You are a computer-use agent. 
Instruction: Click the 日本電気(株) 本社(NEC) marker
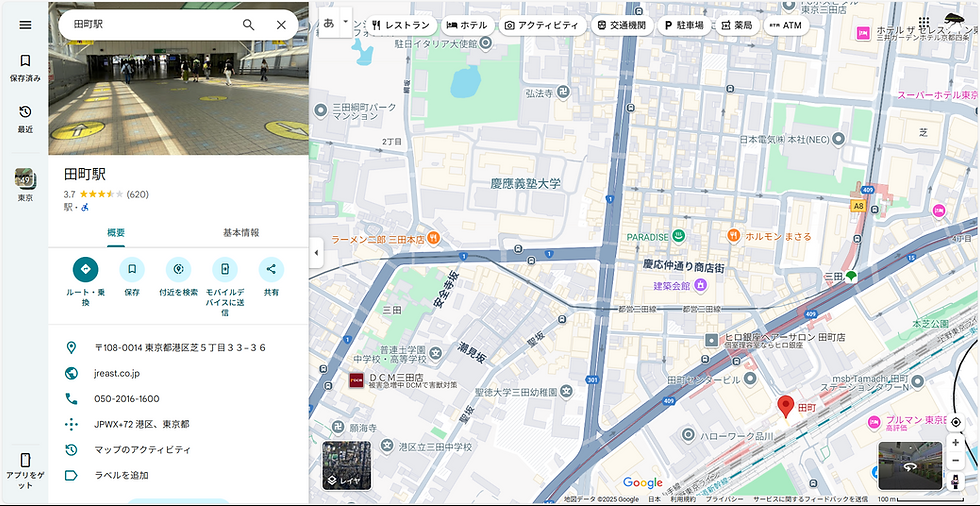[x=839, y=139]
